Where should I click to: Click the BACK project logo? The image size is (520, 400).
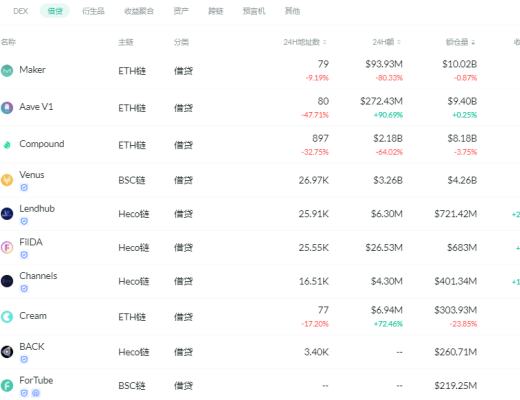(x=7, y=352)
